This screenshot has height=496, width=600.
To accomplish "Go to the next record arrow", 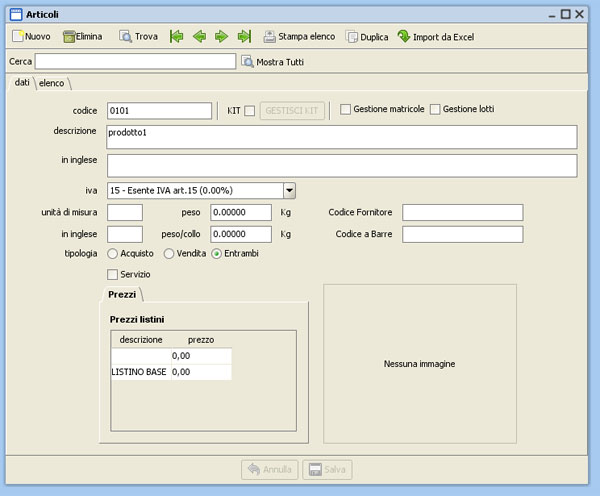I will tap(221, 36).
